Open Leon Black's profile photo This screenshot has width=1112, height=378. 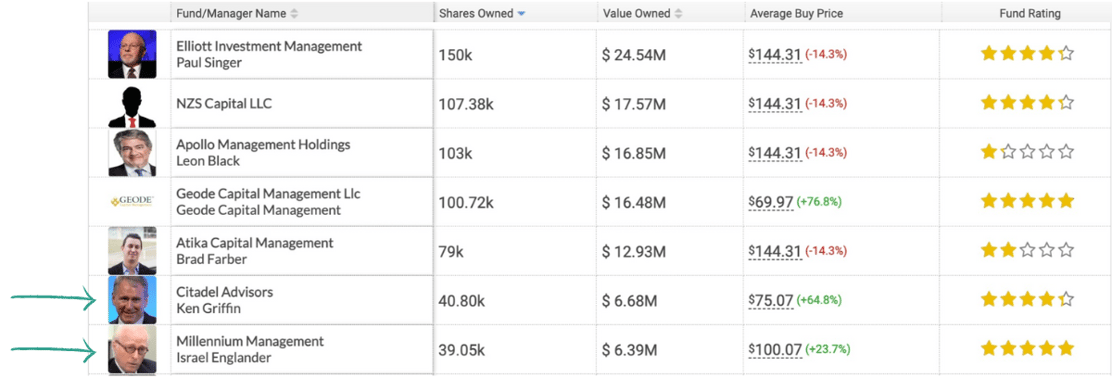[x=132, y=152]
